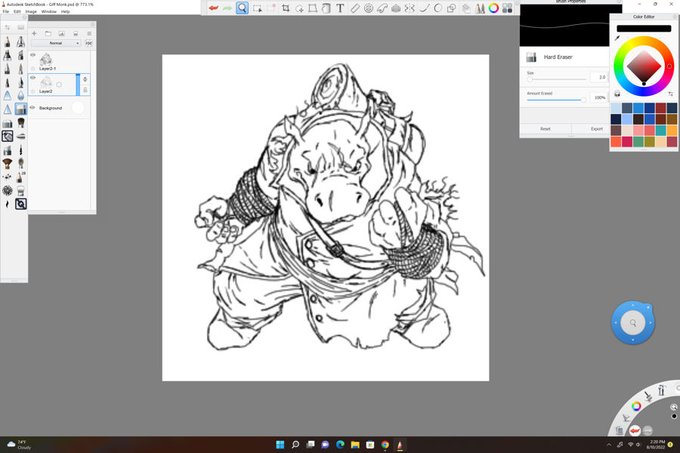Enable the French Curve tool
This screenshot has height=453, width=680.
[382, 8]
